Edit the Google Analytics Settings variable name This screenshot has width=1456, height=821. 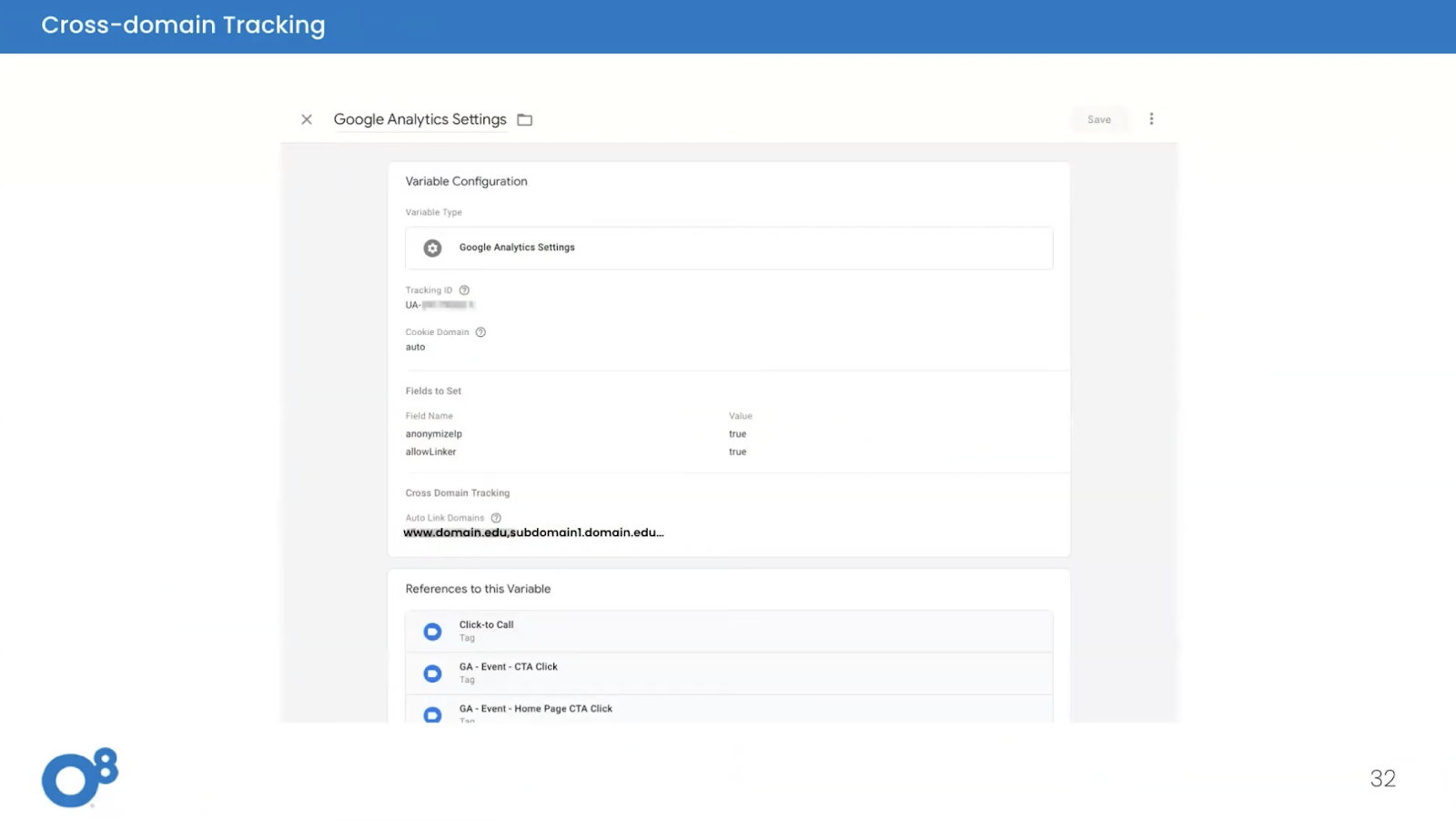pyautogui.click(x=420, y=119)
